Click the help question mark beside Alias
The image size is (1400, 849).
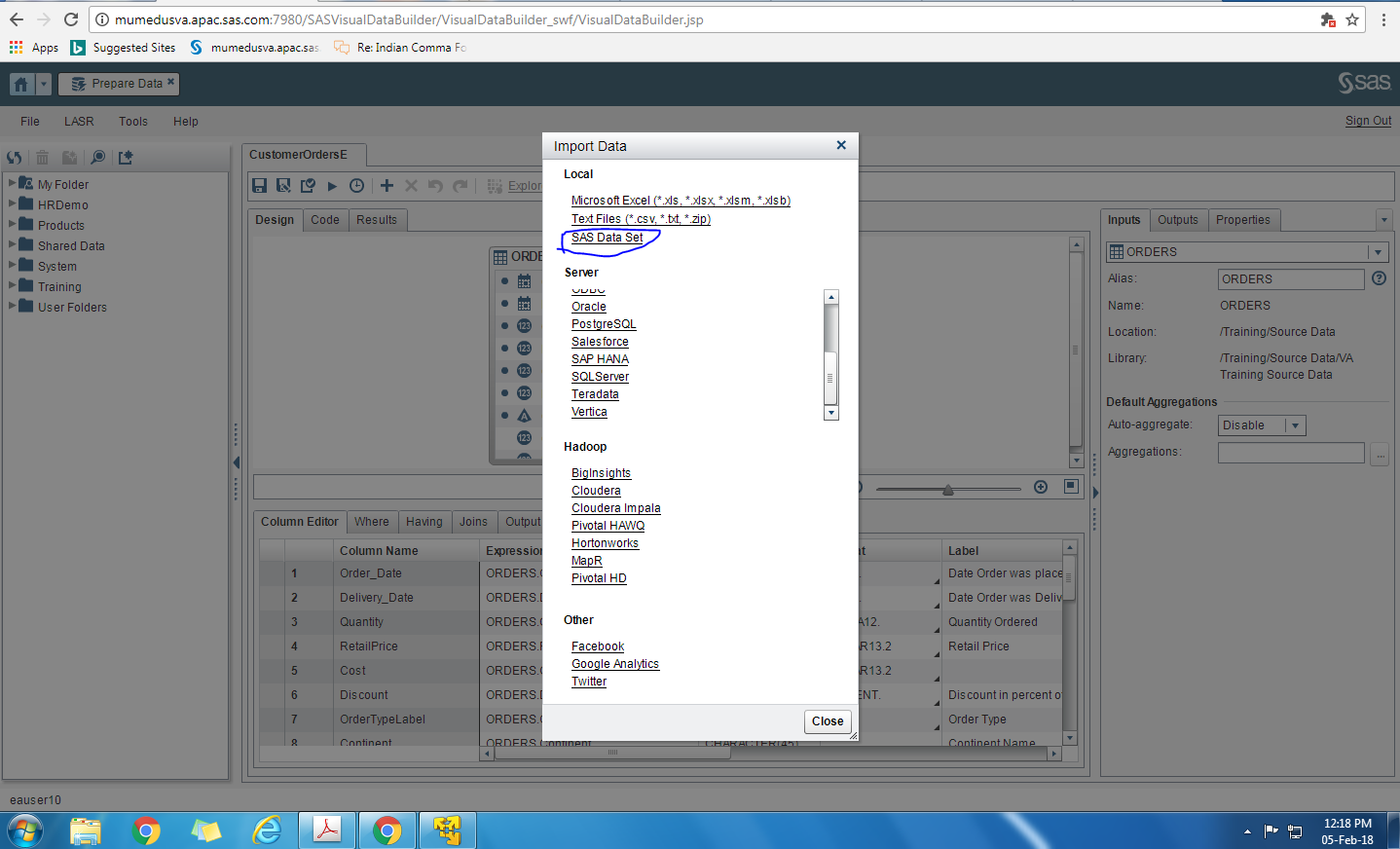point(1380,277)
